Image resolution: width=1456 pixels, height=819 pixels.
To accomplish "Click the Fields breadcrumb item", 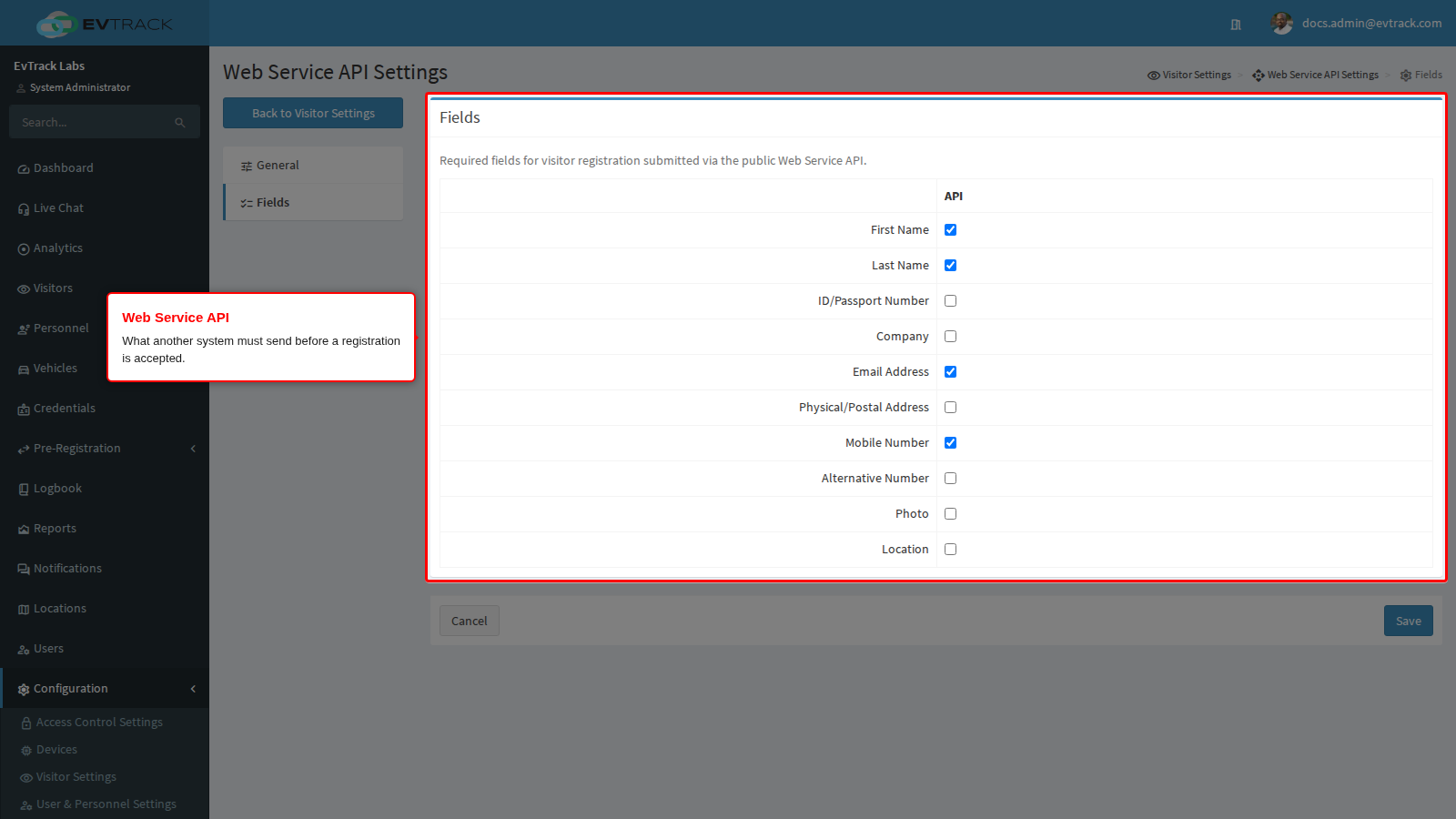I will [x=1421, y=76].
